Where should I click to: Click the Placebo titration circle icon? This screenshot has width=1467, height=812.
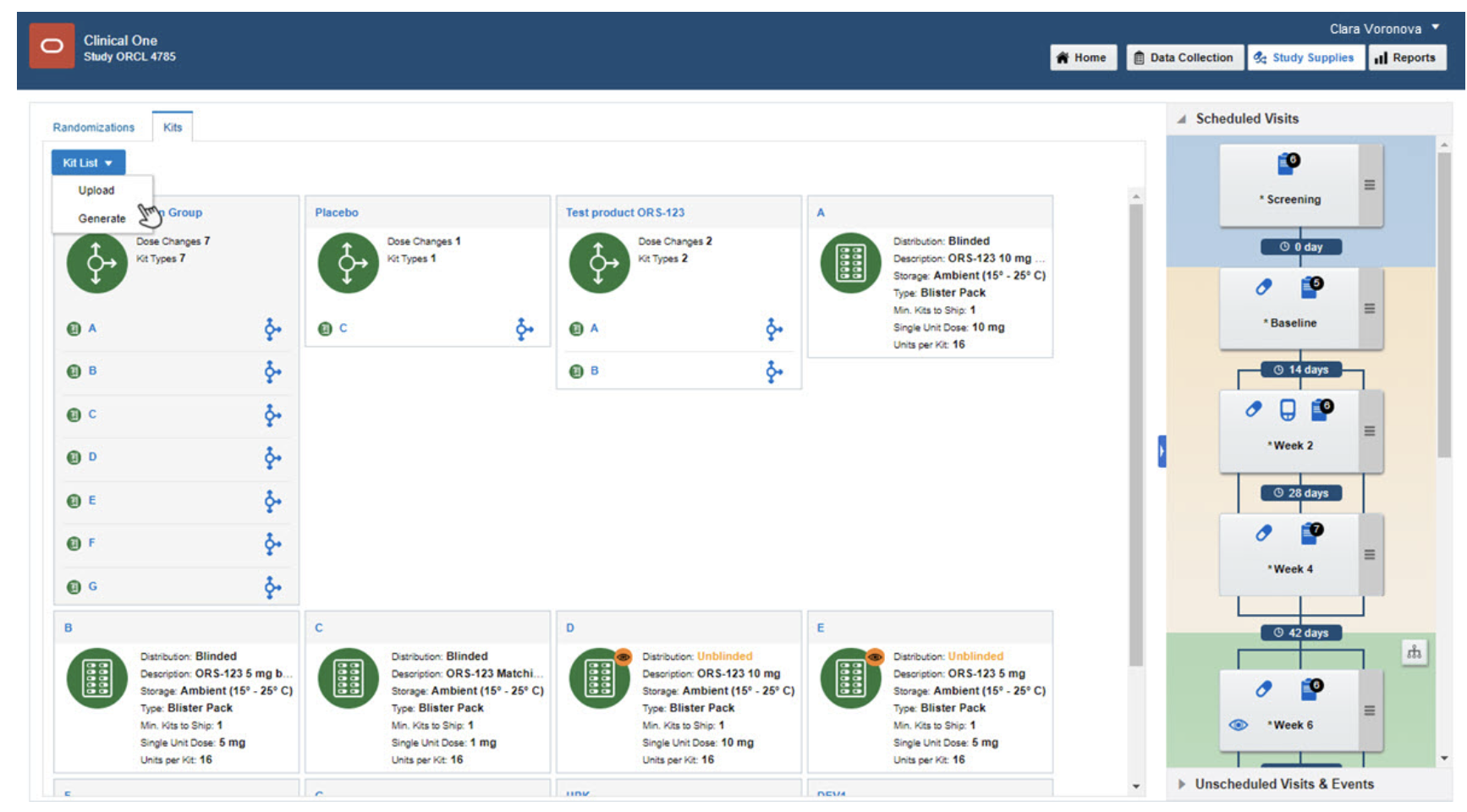(x=348, y=263)
